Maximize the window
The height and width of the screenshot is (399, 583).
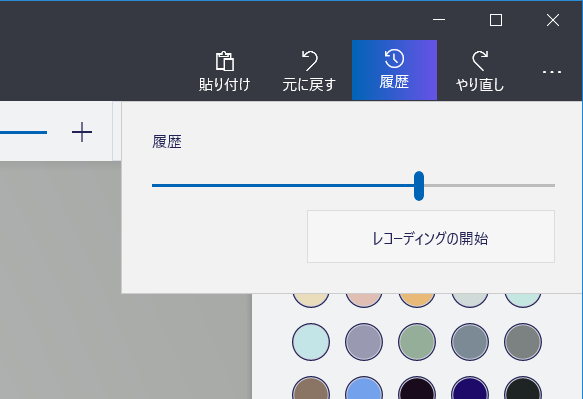coord(496,20)
